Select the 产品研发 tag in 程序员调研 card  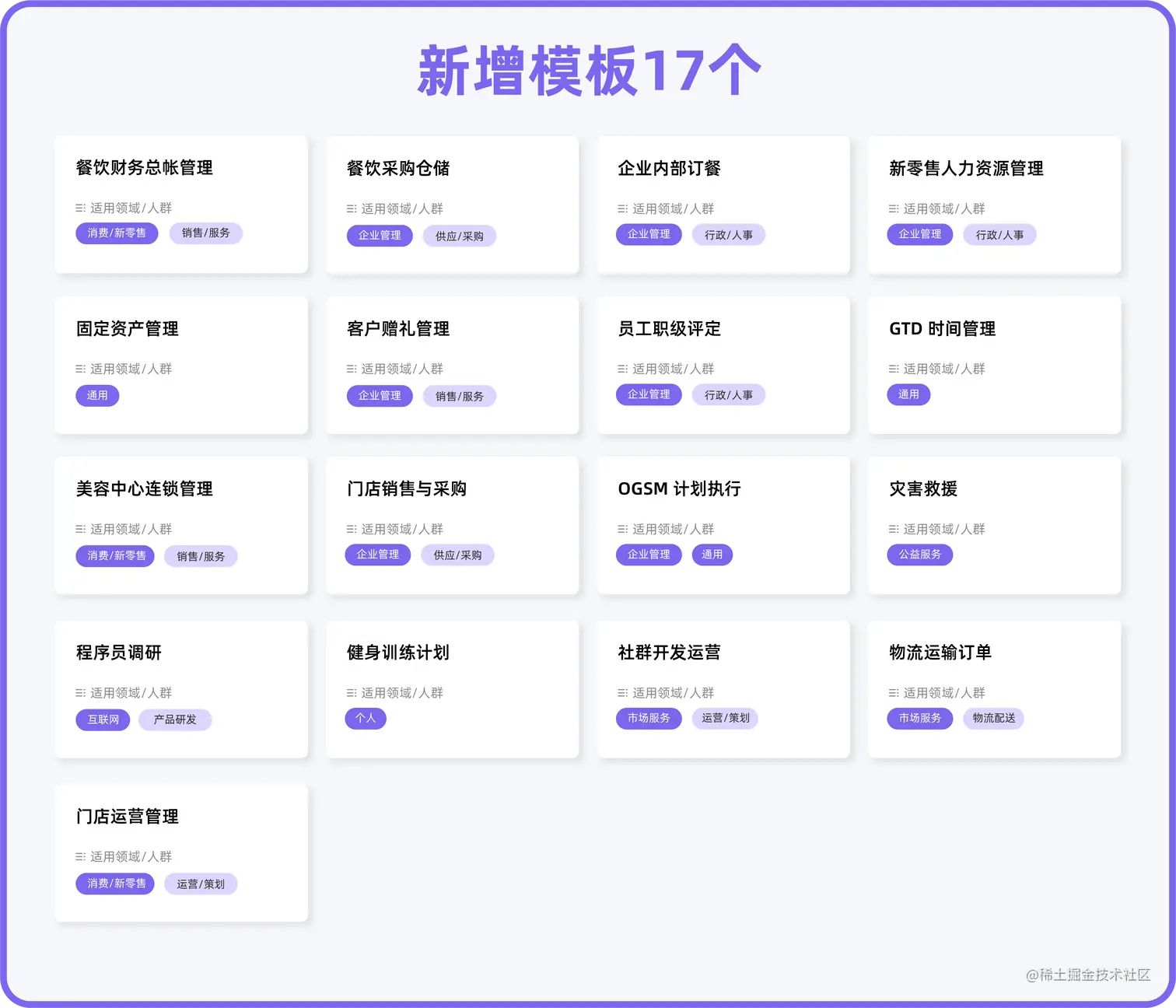click(175, 720)
